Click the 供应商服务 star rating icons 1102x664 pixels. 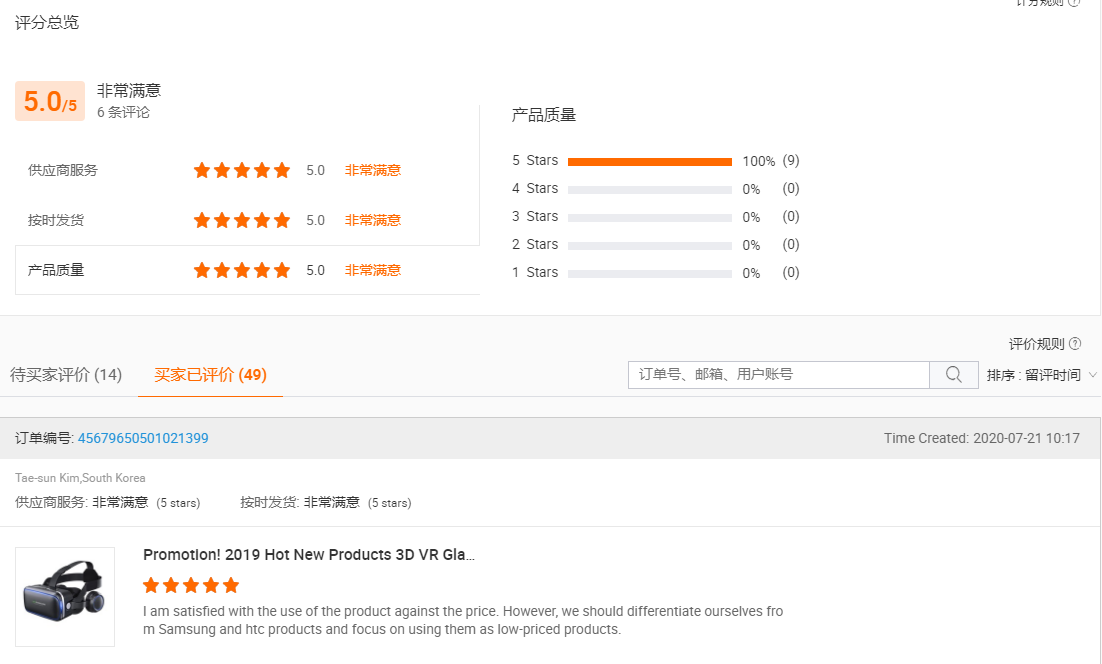(242, 170)
